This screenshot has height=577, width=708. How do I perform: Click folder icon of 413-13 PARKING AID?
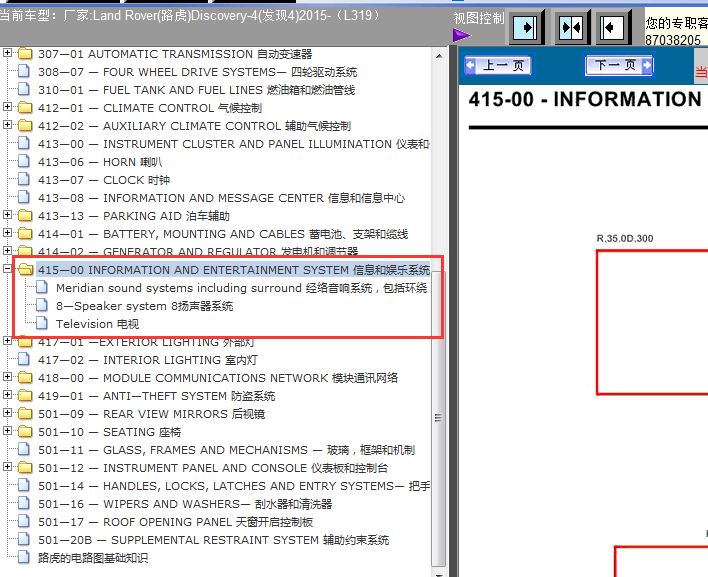(x=25, y=216)
